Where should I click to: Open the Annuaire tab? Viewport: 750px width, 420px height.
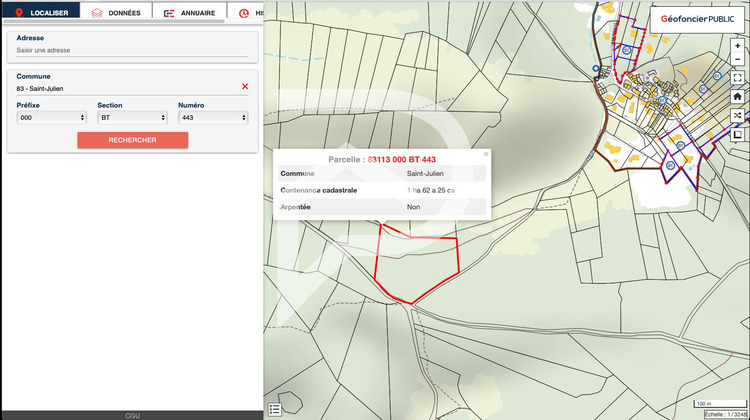(189, 13)
